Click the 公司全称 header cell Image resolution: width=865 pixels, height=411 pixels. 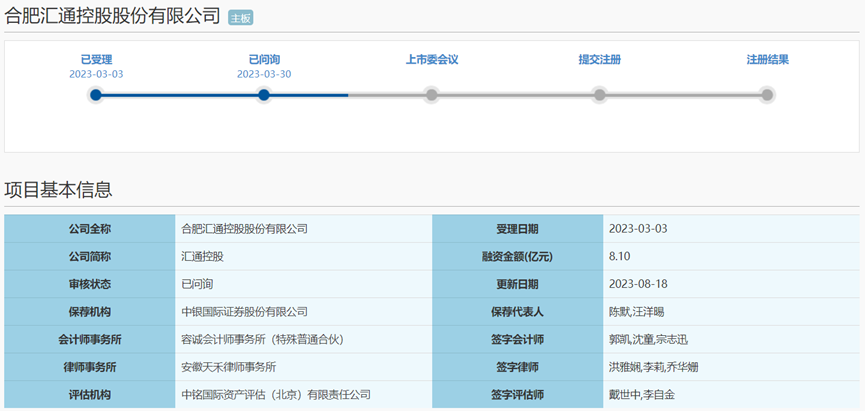point(90,229)
